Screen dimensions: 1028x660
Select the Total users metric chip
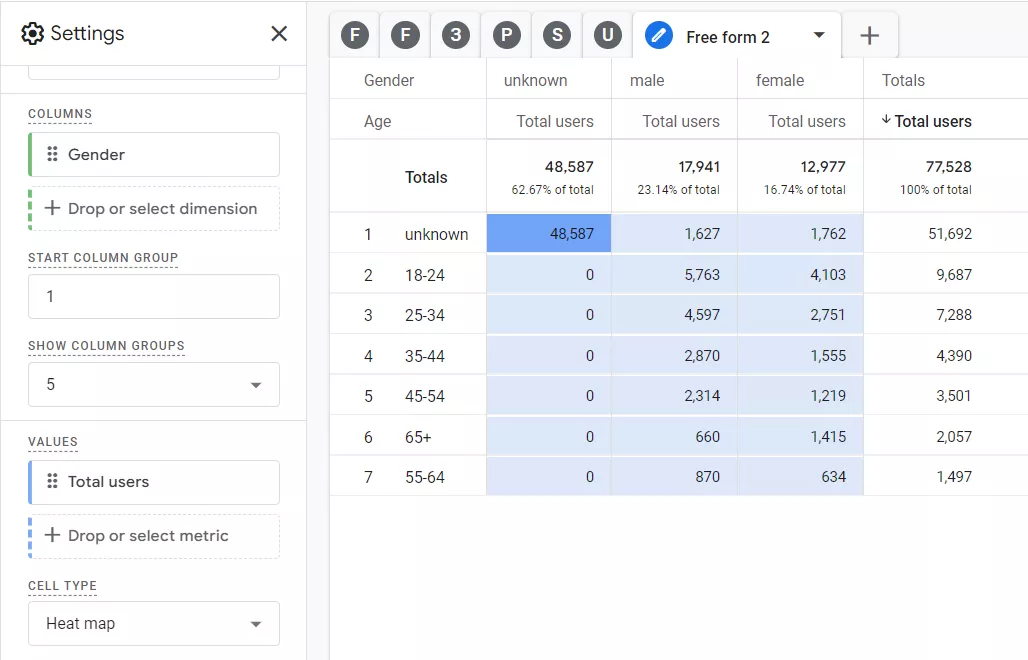pyautogui.click(x=154, y=482)
